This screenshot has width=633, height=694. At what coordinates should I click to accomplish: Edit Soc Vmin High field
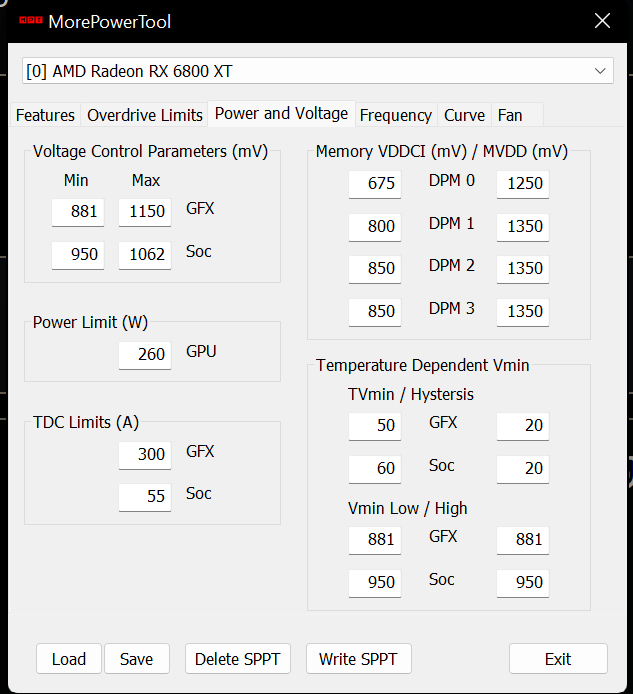(523, 583)
